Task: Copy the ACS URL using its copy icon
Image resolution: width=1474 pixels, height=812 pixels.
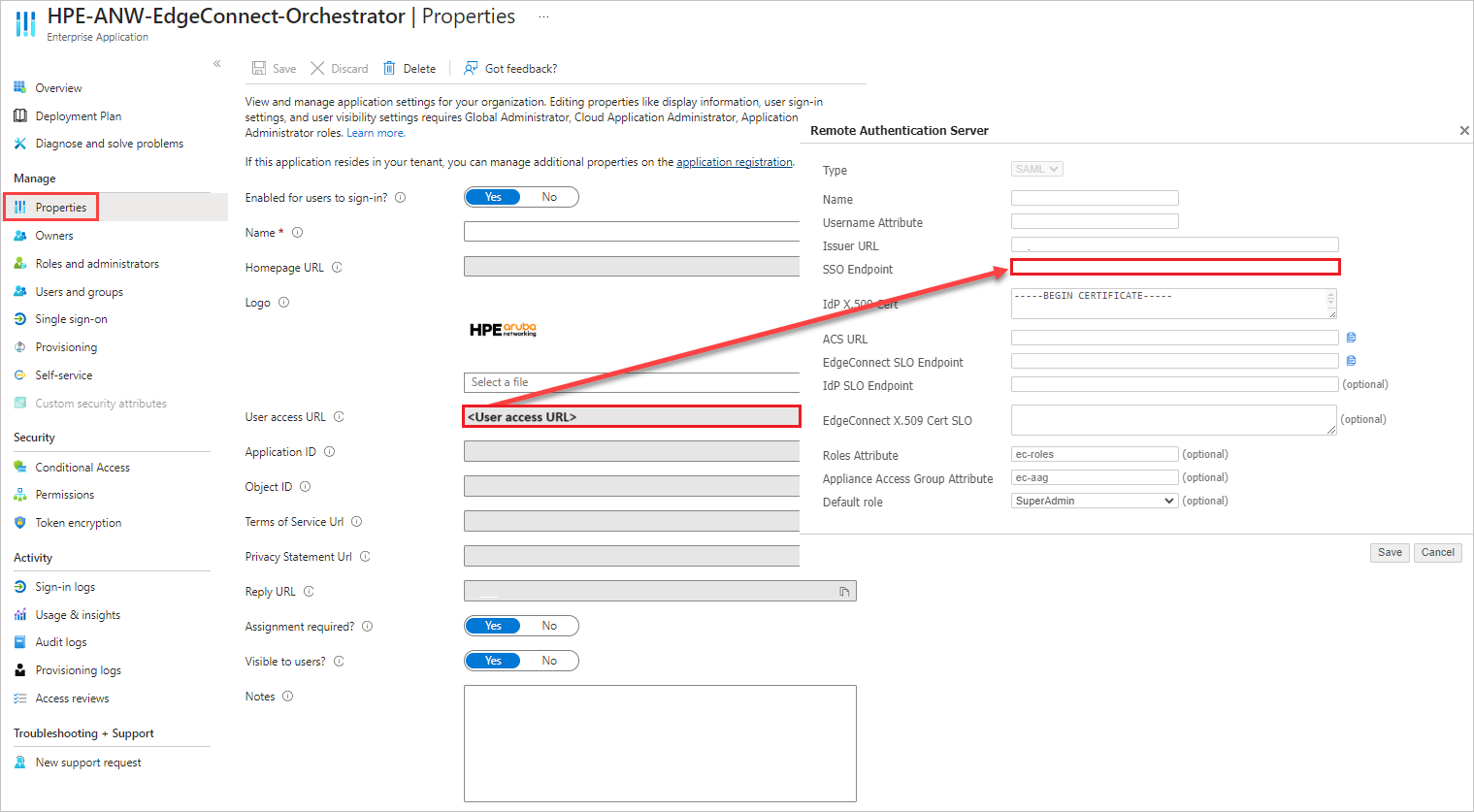Action: point(1351,337)
